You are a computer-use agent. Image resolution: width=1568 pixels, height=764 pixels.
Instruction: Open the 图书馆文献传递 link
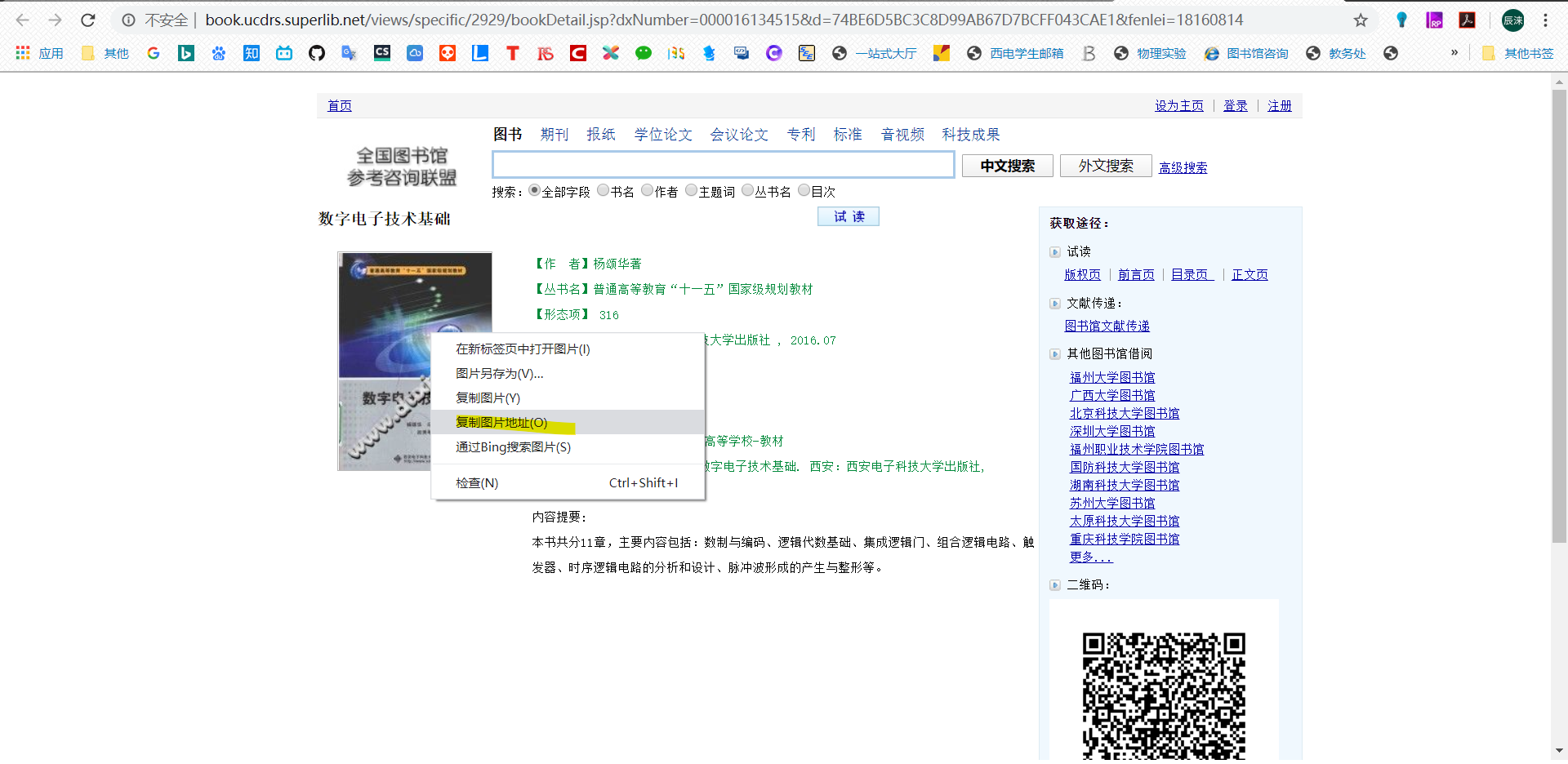[1107, 326]
